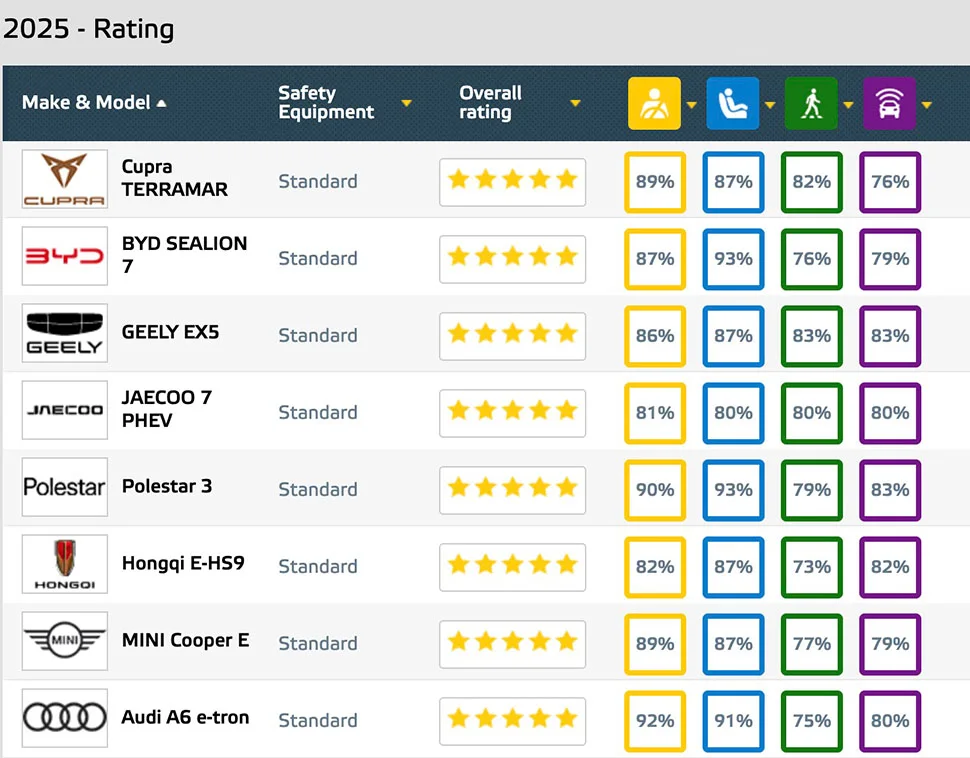Click the Audi four-rings logo image

[65, 718]
